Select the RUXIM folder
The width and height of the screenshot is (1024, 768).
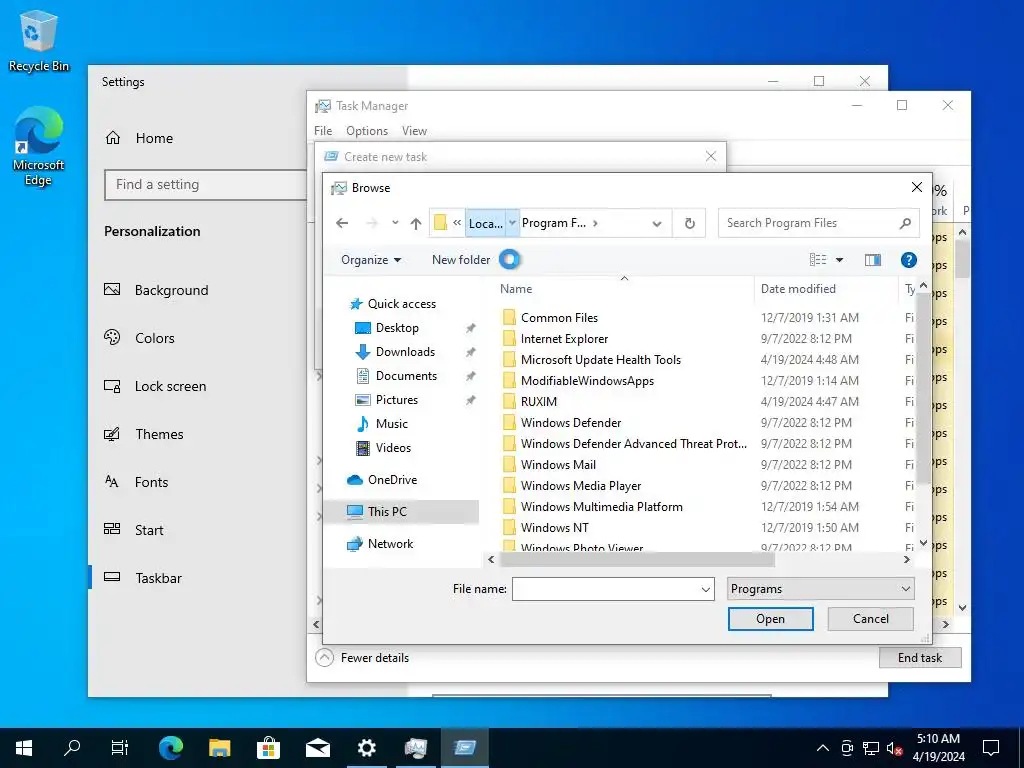tap(539, 402)
